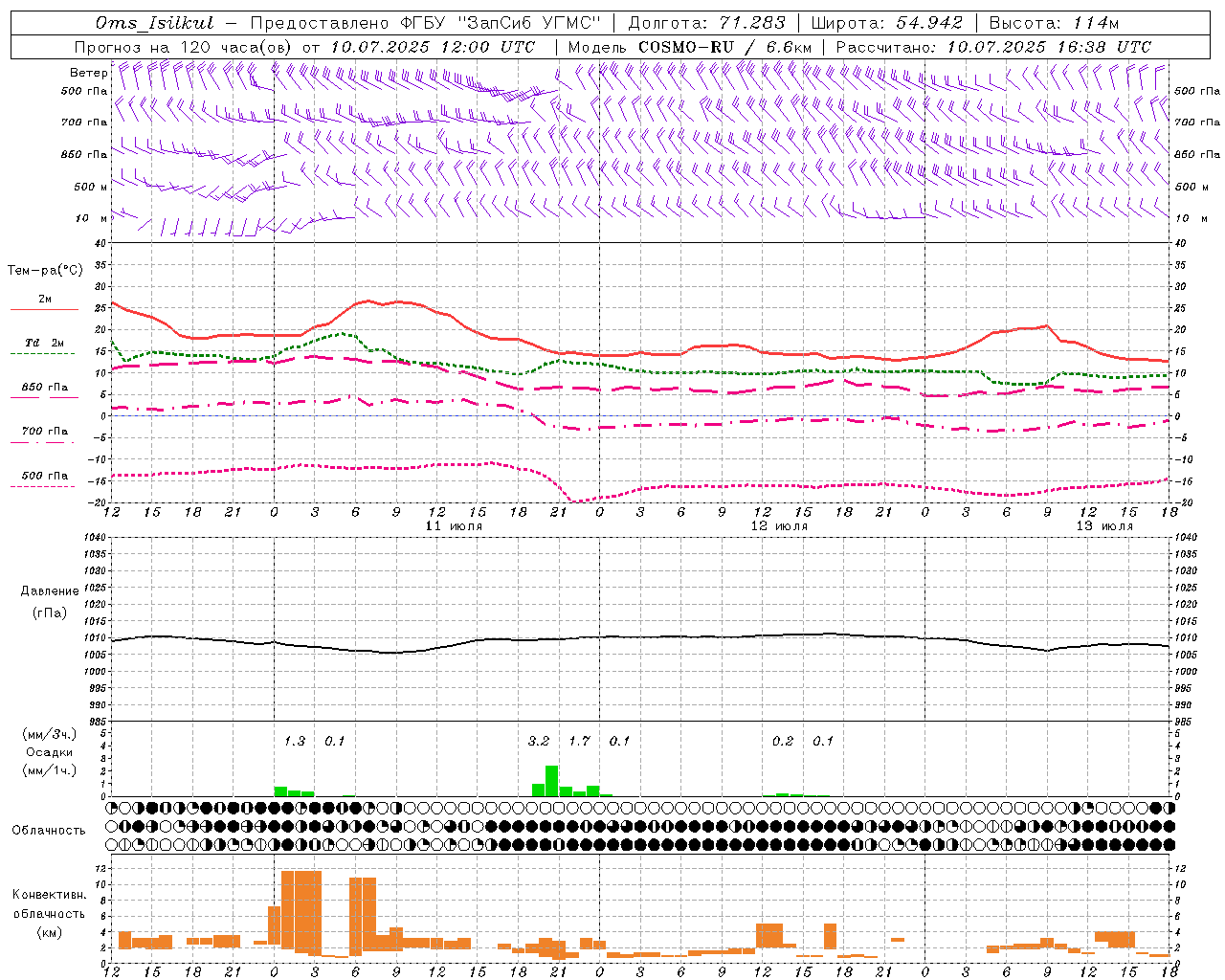Click the Td 2м dew point legend label
The image size is (1225, 980).
pyautogui.click(x=44, y=343)
